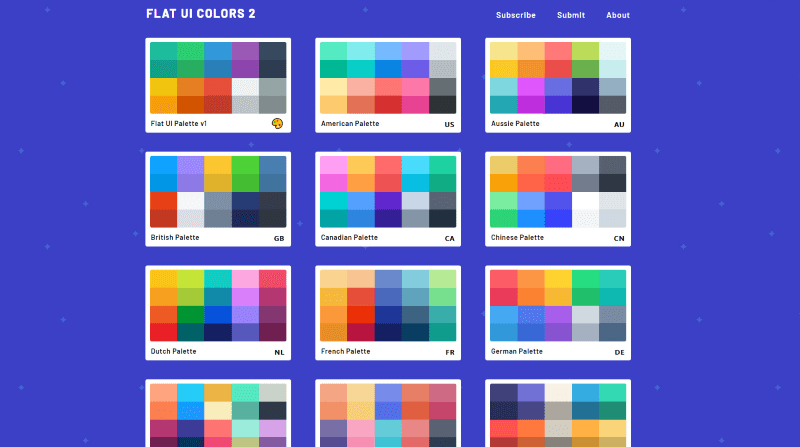The image size is (800, 447).
Task: Open the Canadian Palette title link
Action: click(349, 237)
